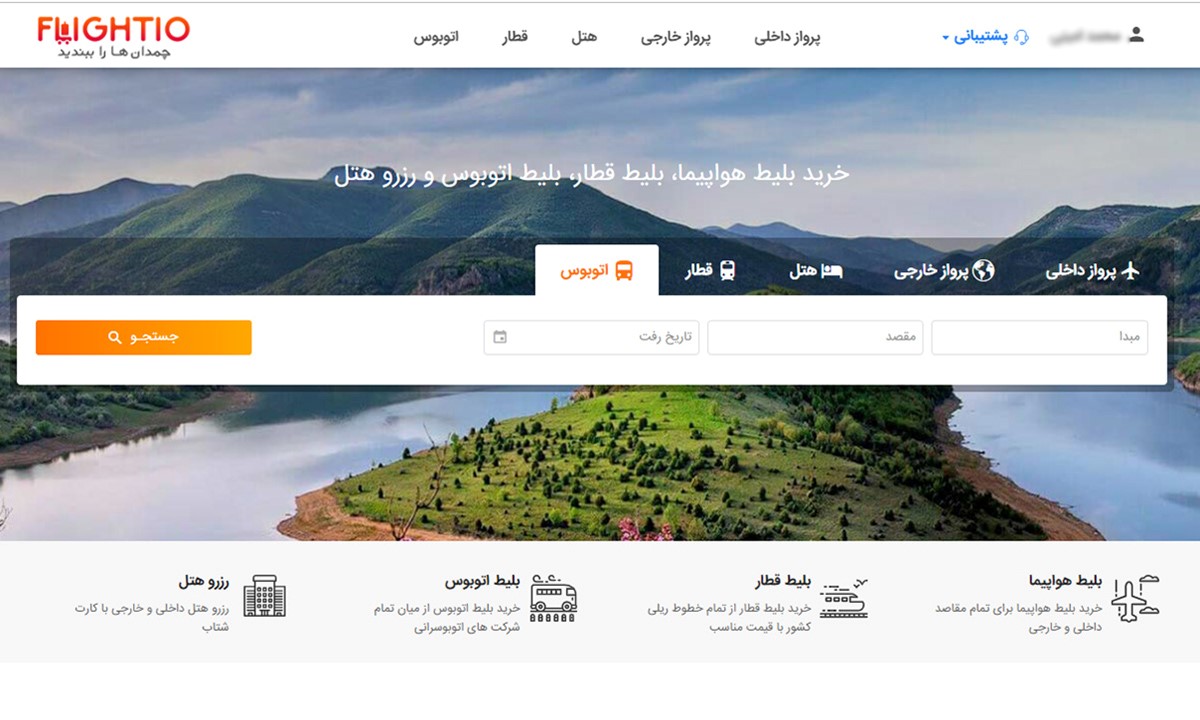Click the airplane icon beside بلیط هواپیما
The width and height of the screenshot is (1200, 720).
(x=1135, y=599)
